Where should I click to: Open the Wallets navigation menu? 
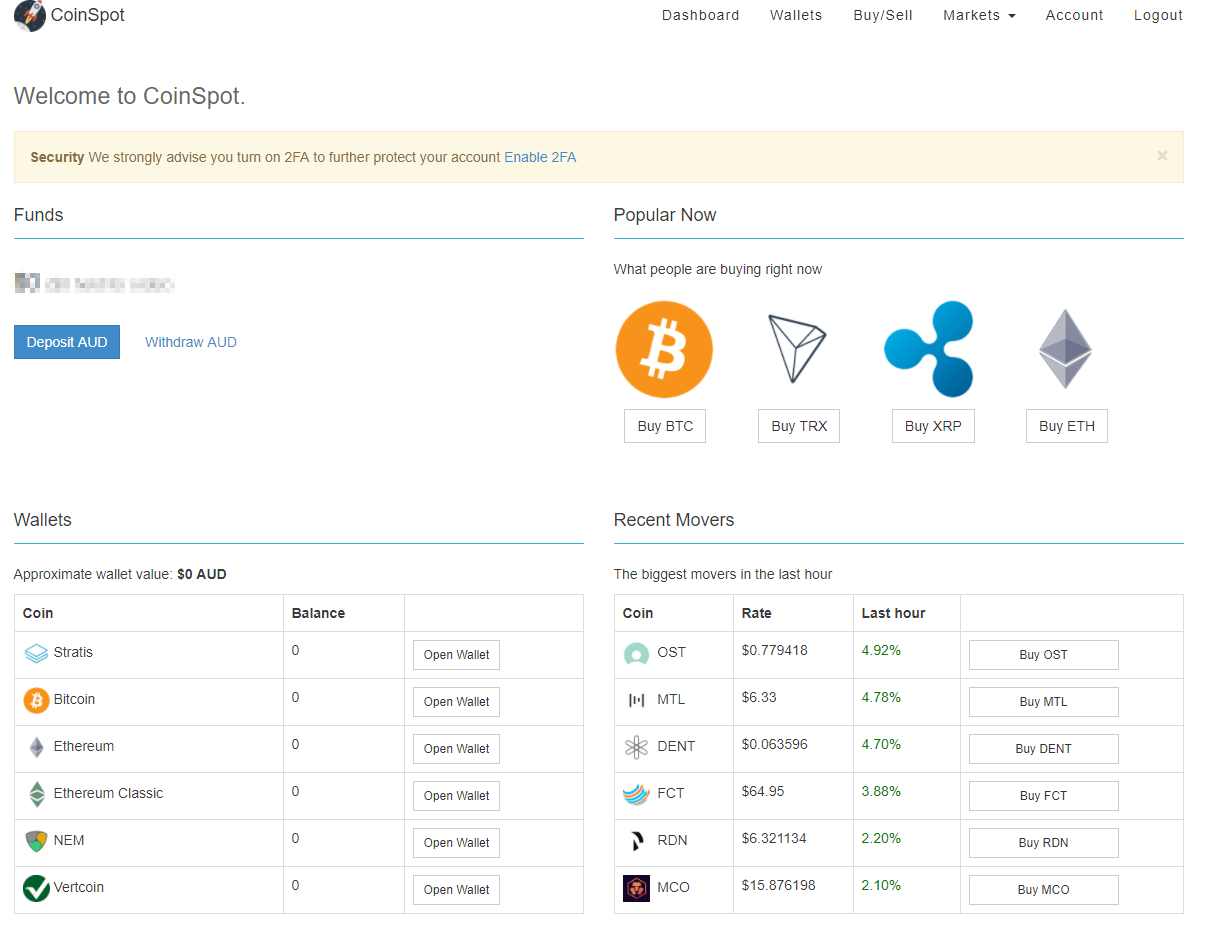point(795,15)
